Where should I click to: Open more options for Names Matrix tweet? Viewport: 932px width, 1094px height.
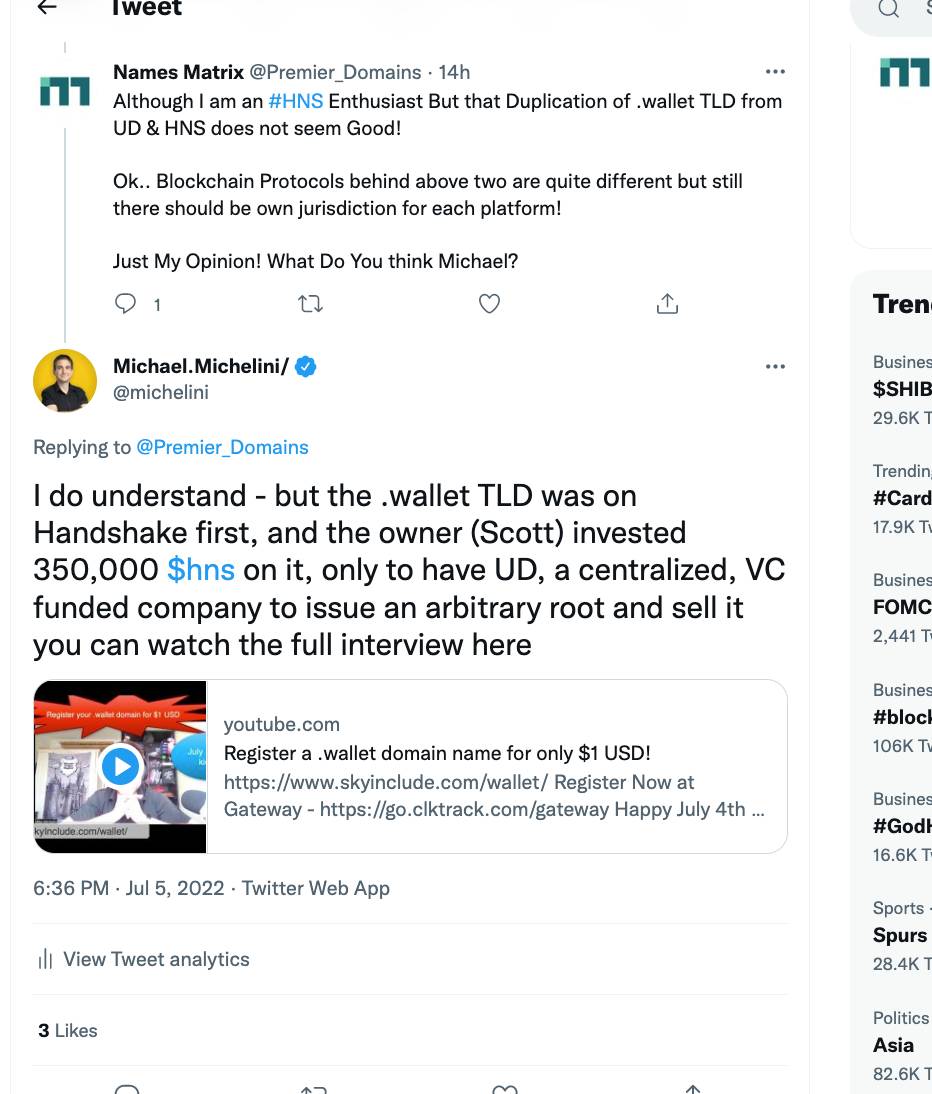[x=775, y=72]
